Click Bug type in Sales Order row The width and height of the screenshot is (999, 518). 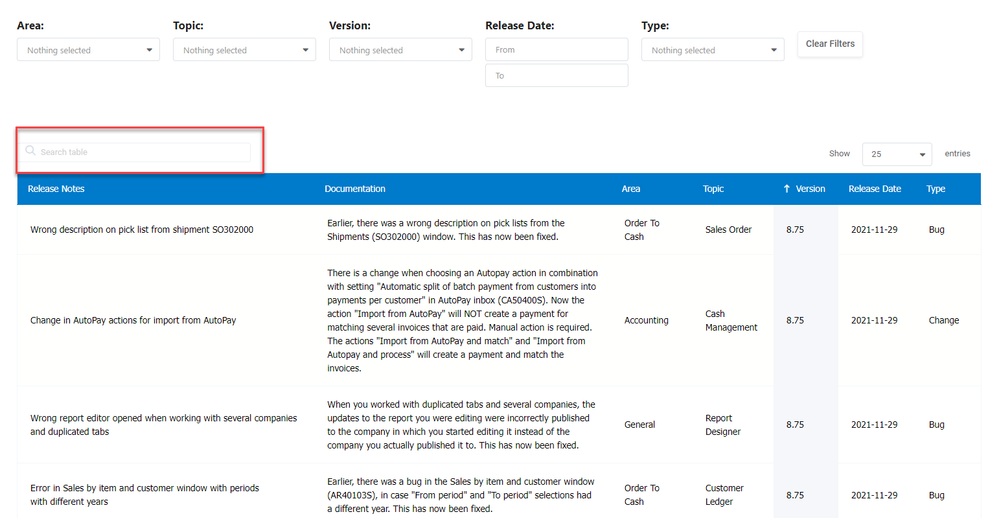pyautogui.click(x=936, y=229)
